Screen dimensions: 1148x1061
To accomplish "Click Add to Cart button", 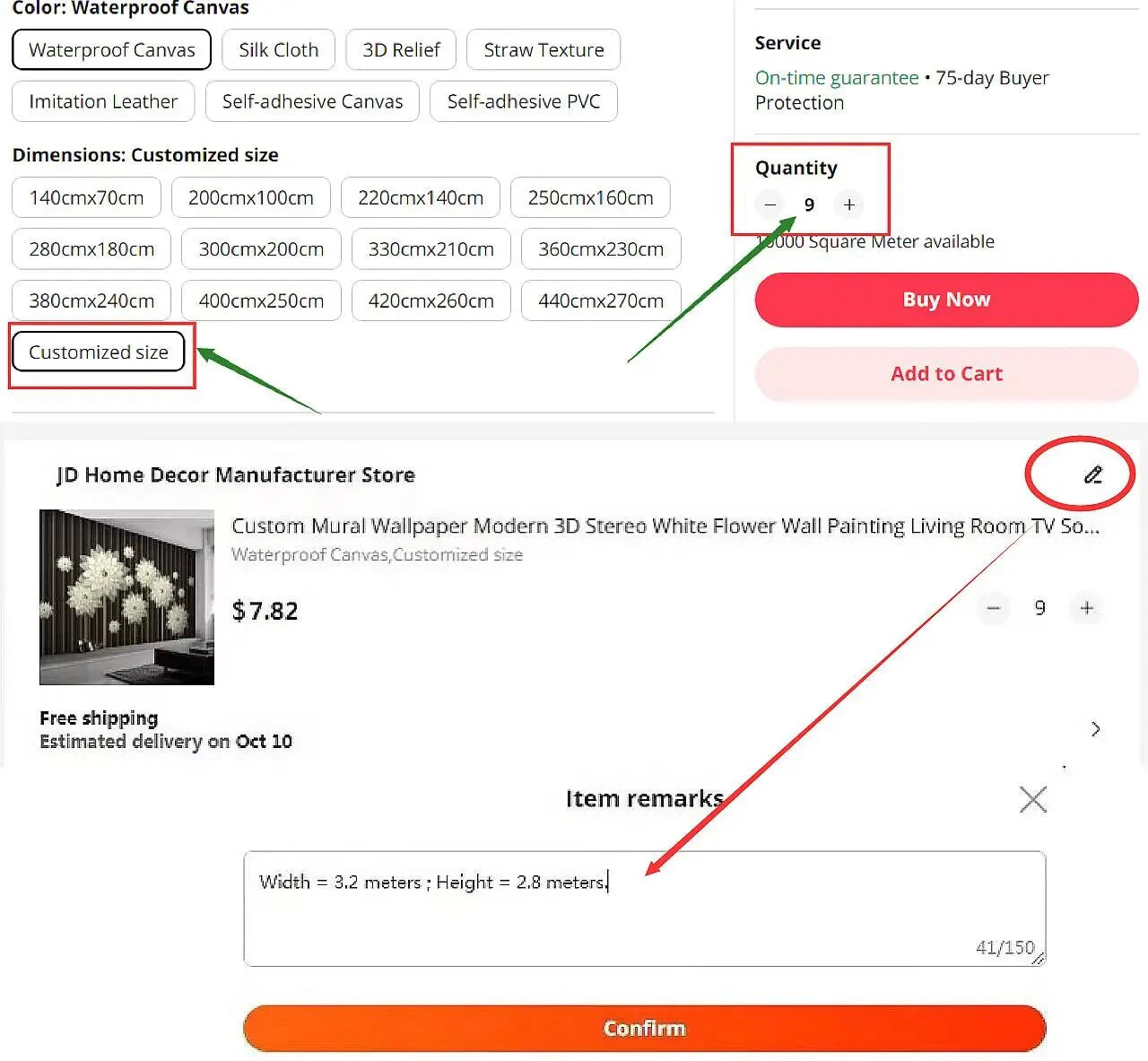I will pyautogui.click(x=946, y=373).
